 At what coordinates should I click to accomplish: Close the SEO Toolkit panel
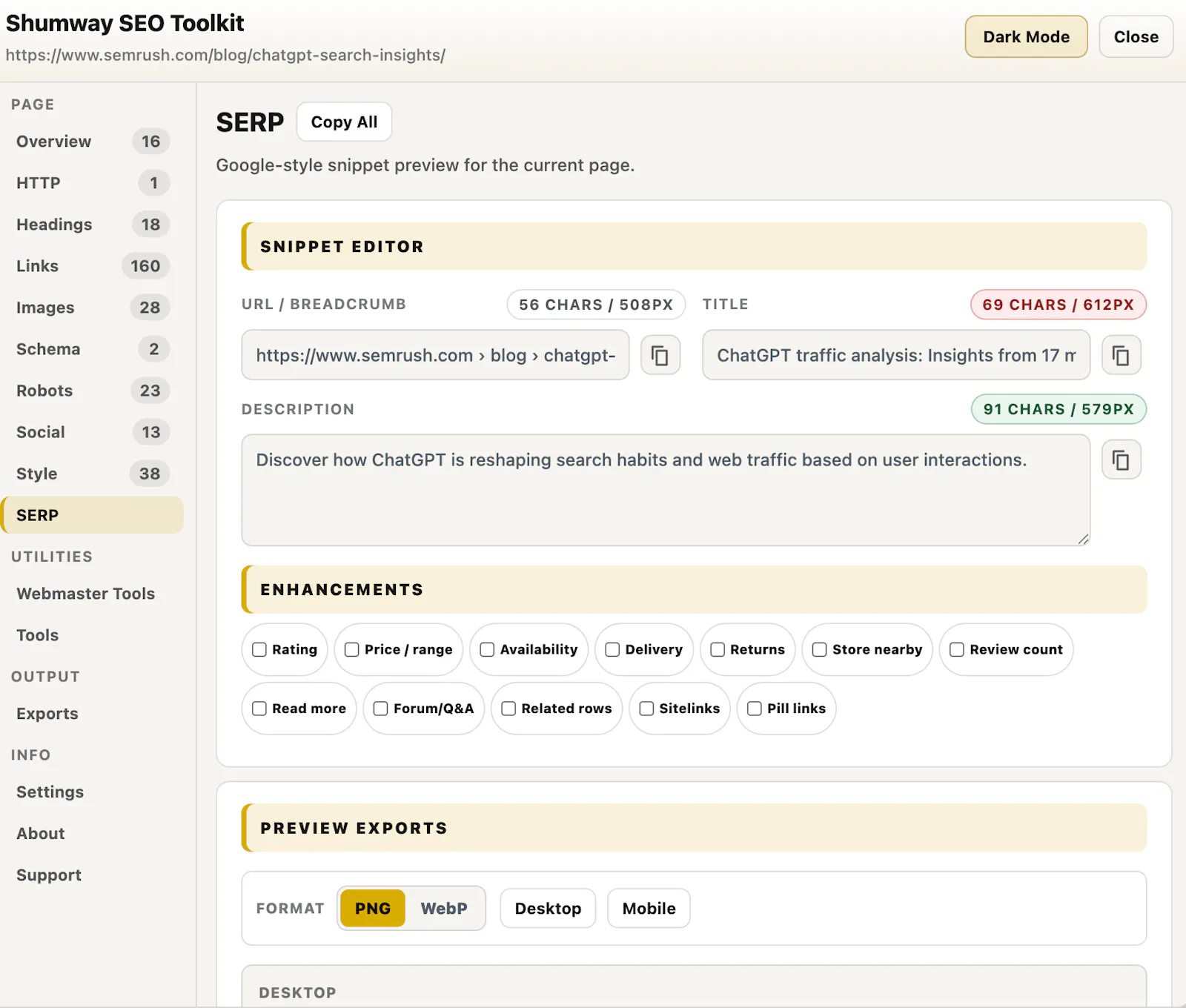click(x=1136, y=37)
